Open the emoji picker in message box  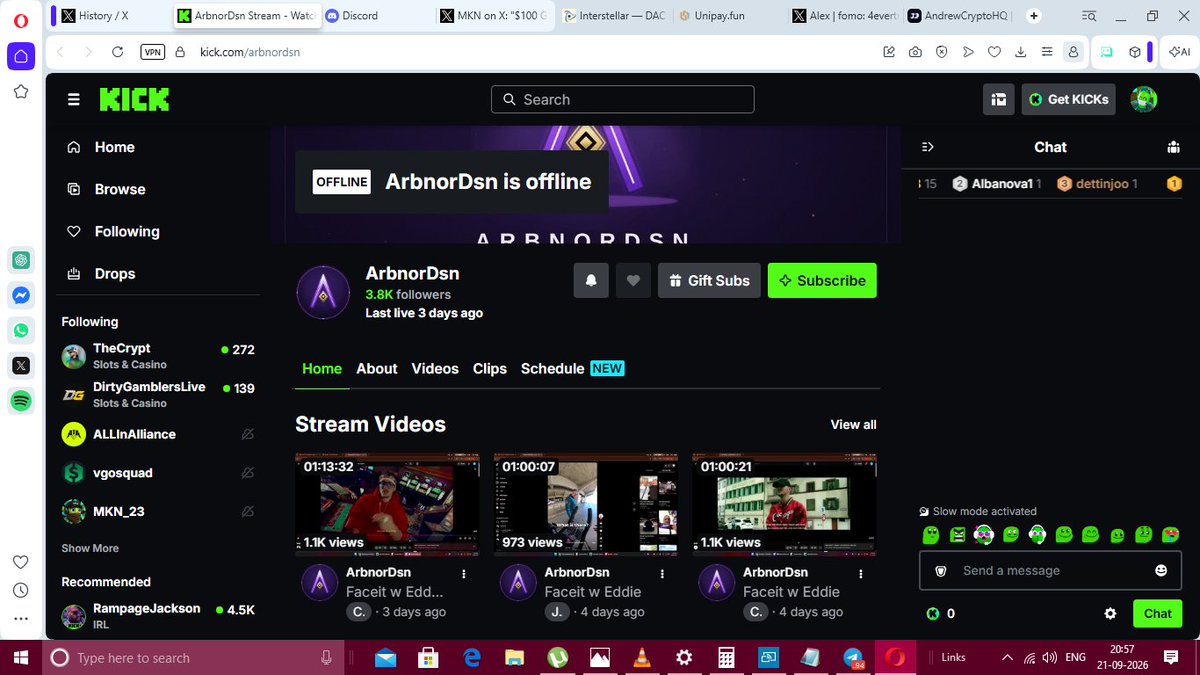[x=1161, y=570]
